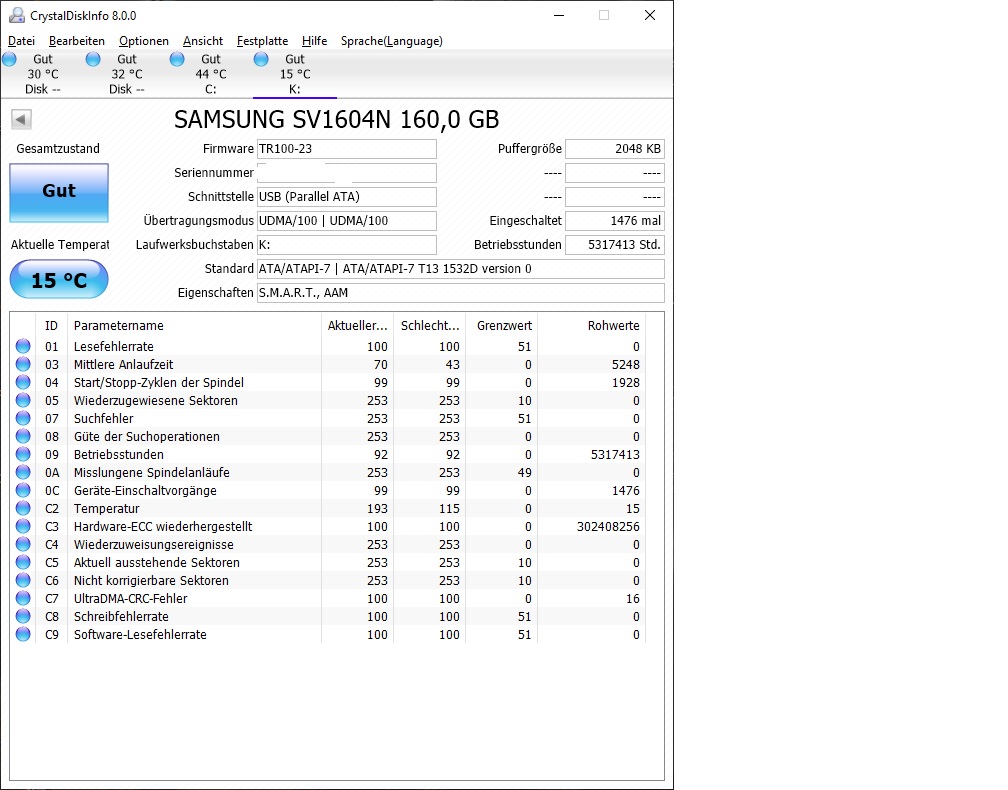Select the K: drive tab showing 15 °C

[294, 74]
